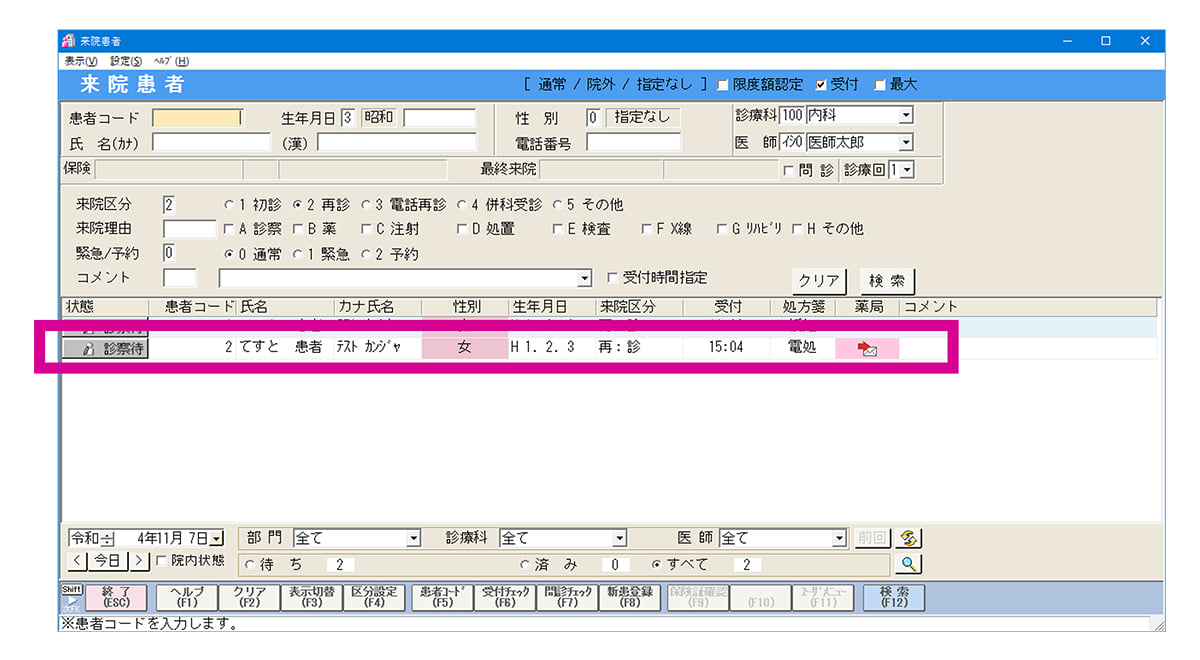Click the 新患登録 (F8) function button
This screenshot has height=660, width=1200.
(629, 597)
